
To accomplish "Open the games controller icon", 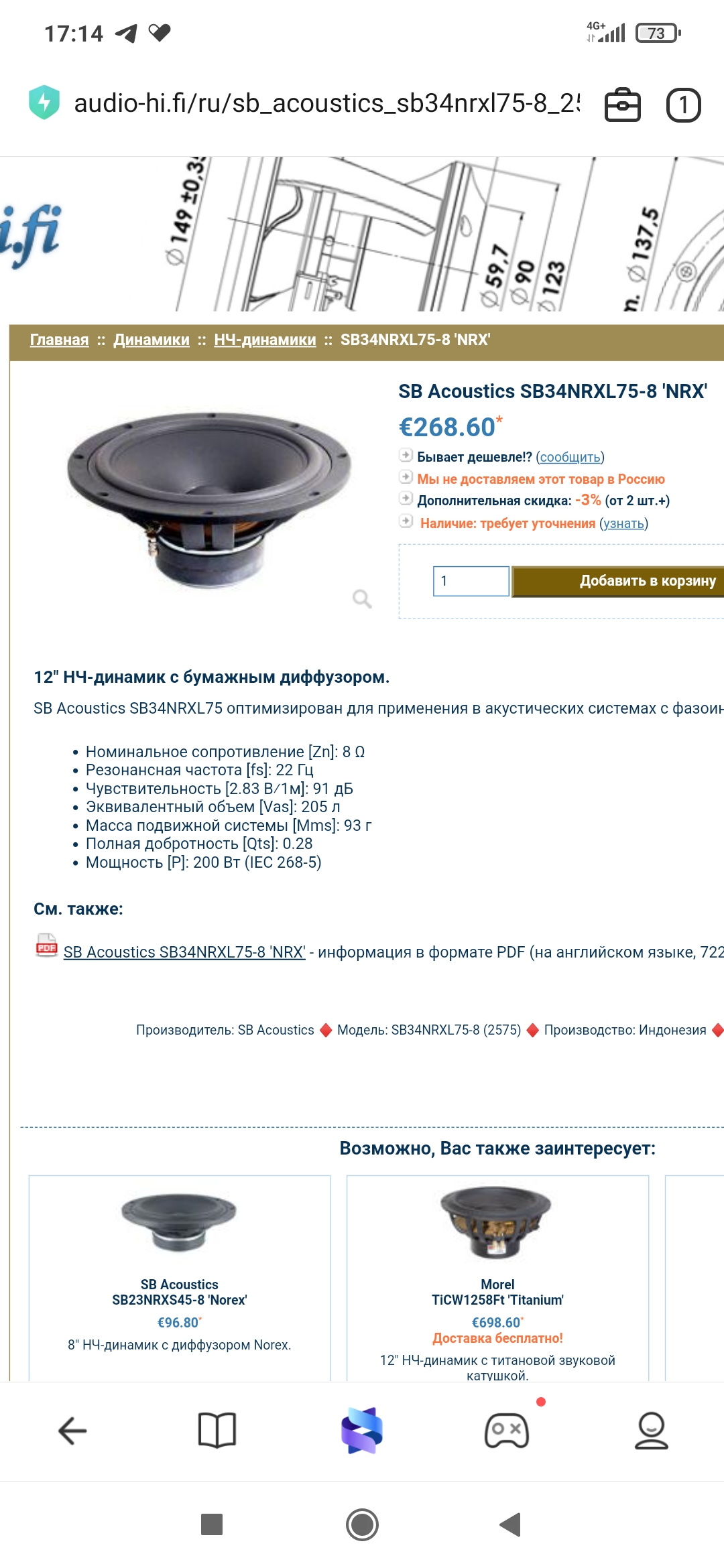I will 507,1431.
